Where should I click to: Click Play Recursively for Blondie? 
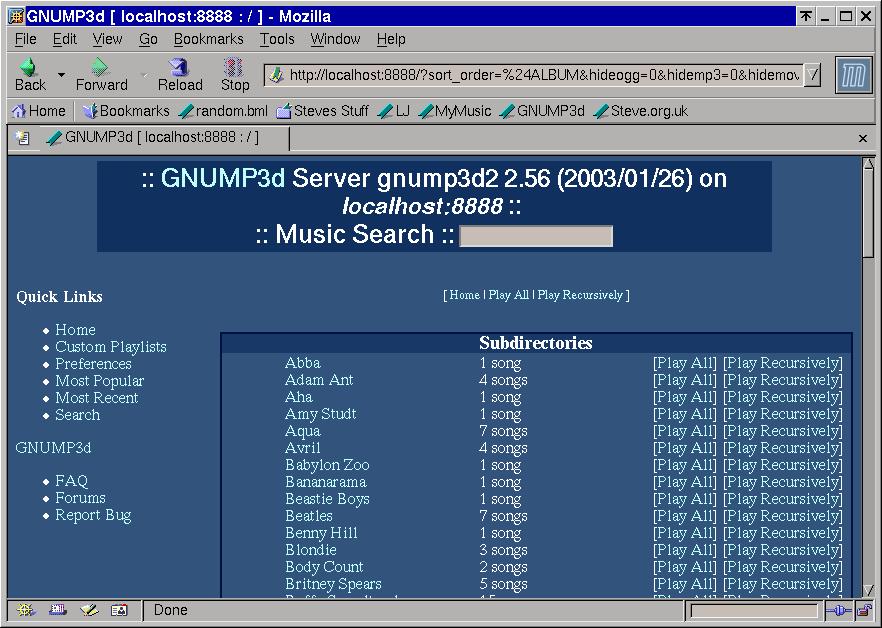point(782,550)
